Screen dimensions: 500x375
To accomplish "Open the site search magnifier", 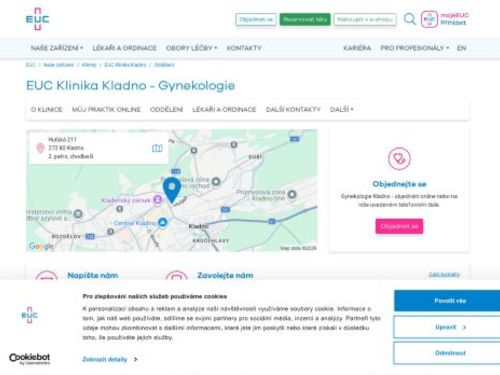I will pyautogui.click(x=410, y=19).
